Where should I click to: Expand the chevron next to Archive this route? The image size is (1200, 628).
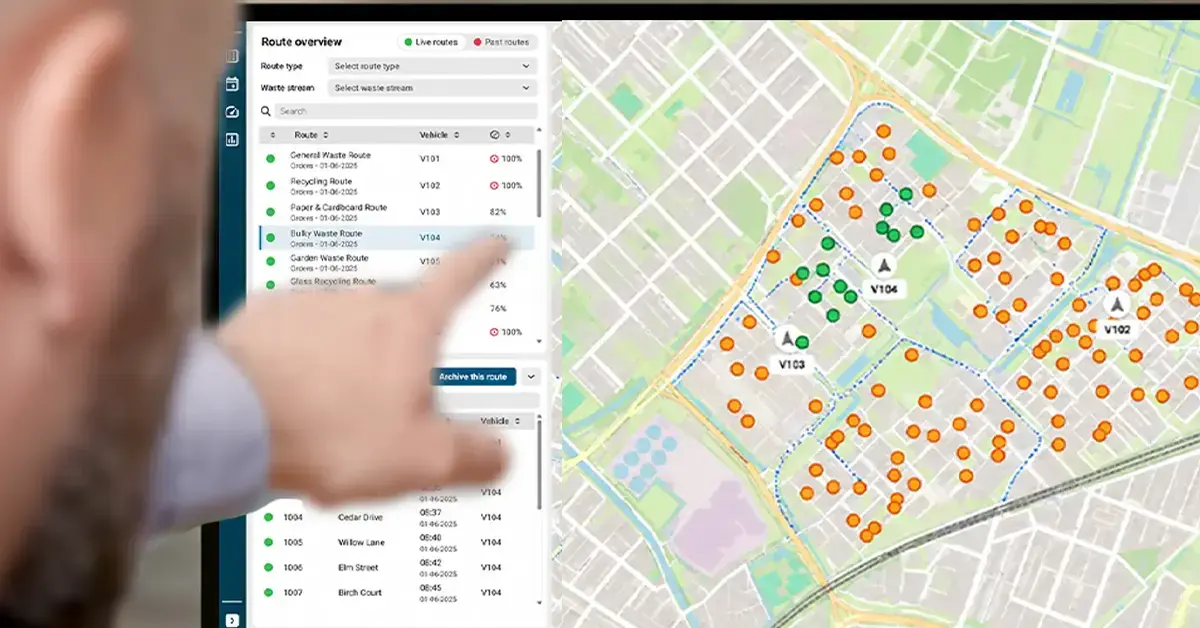531,377
